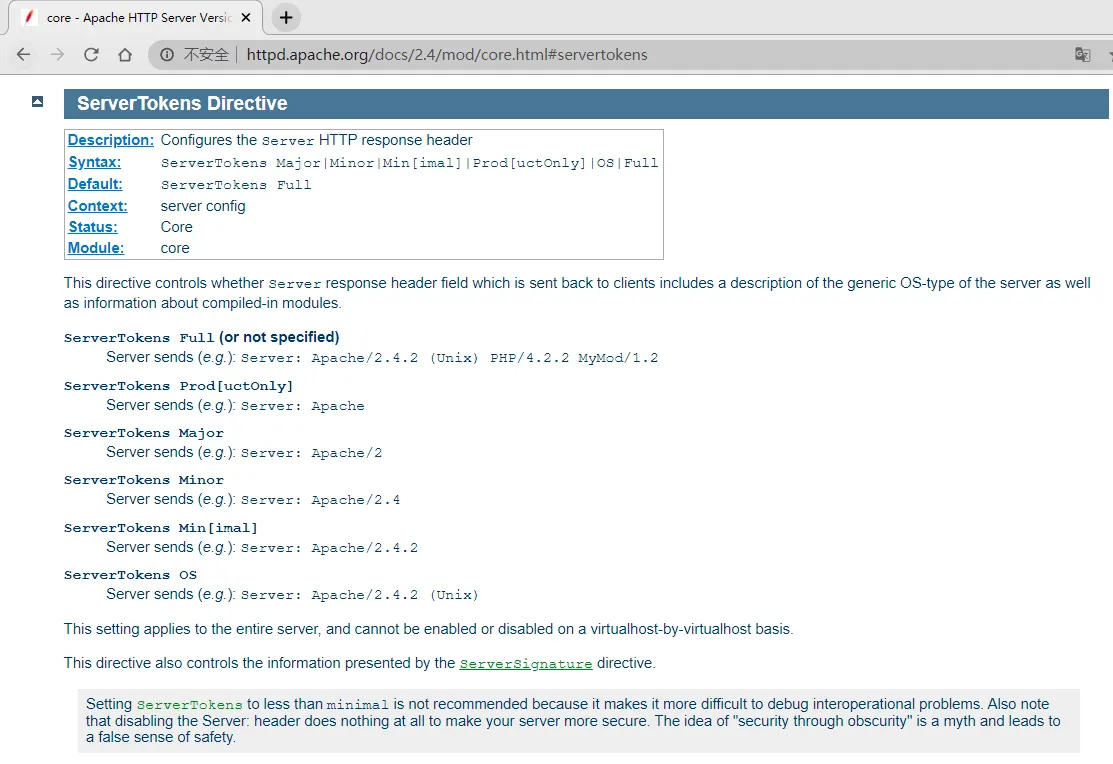Click 'Configures the Server HTTP response header' text
1113x764 pixels.
(x=316, y=140)
